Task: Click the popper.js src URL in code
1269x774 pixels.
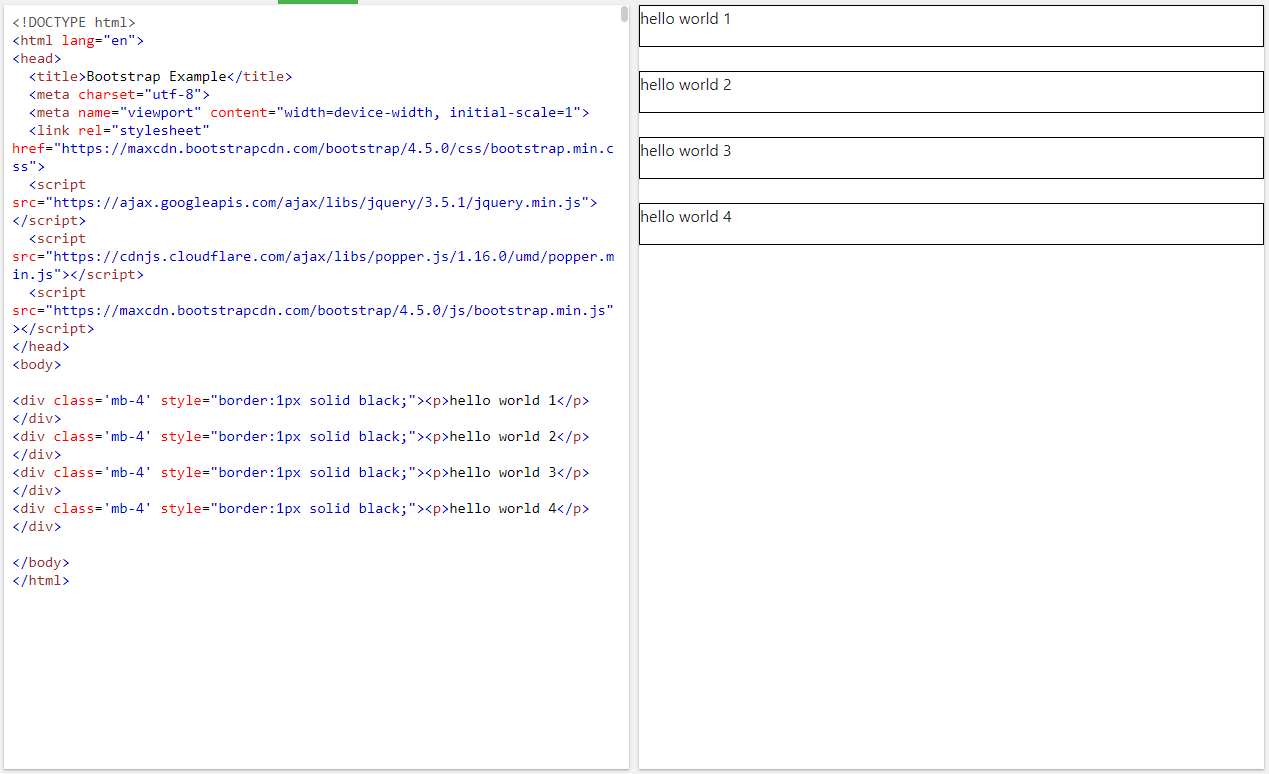Action: [x=313, y=265]
